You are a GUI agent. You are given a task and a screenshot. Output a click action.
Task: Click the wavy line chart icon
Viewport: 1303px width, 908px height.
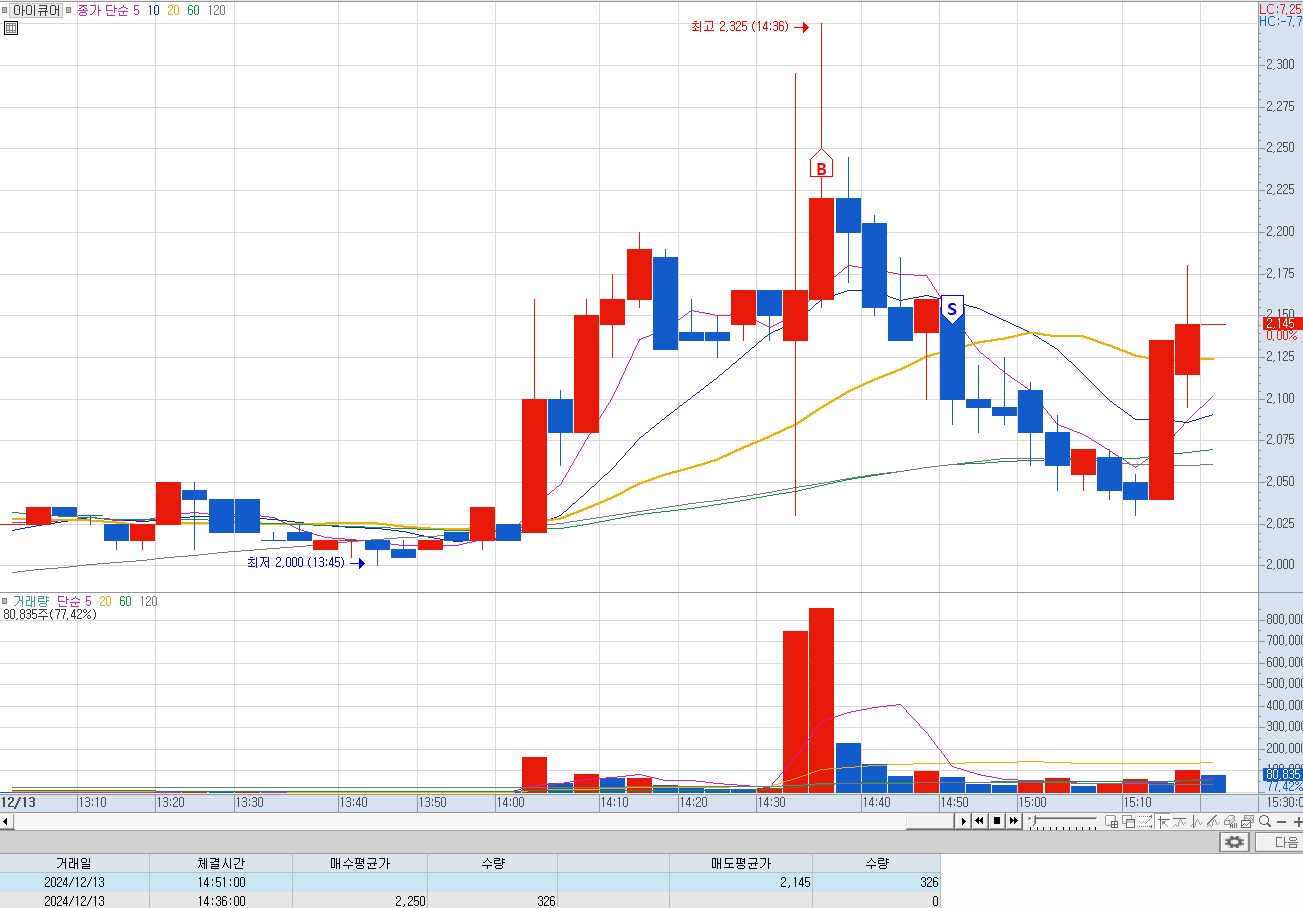click(x=1179, y=821)
